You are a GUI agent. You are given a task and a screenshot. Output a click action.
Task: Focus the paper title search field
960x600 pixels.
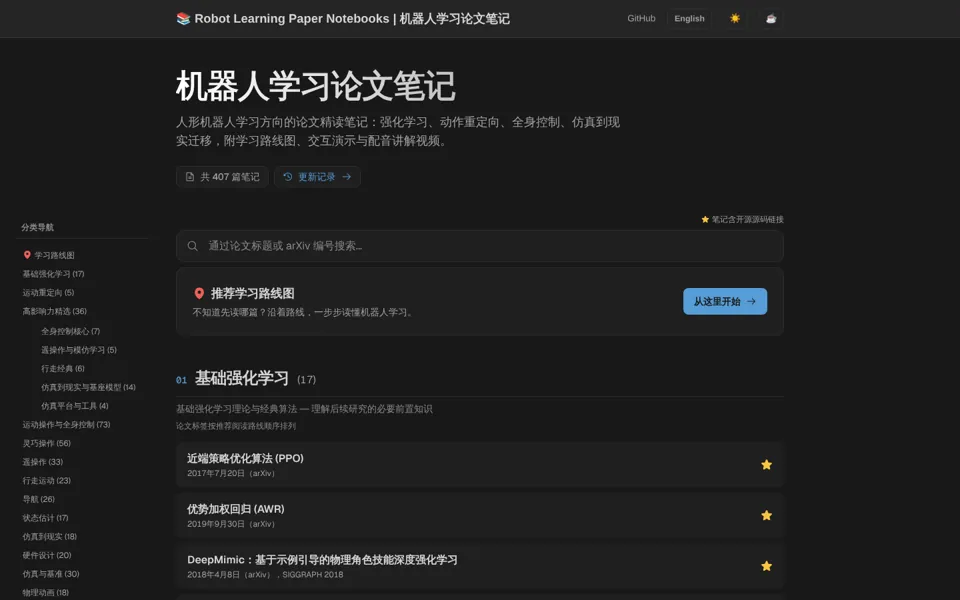click(479, 246)
